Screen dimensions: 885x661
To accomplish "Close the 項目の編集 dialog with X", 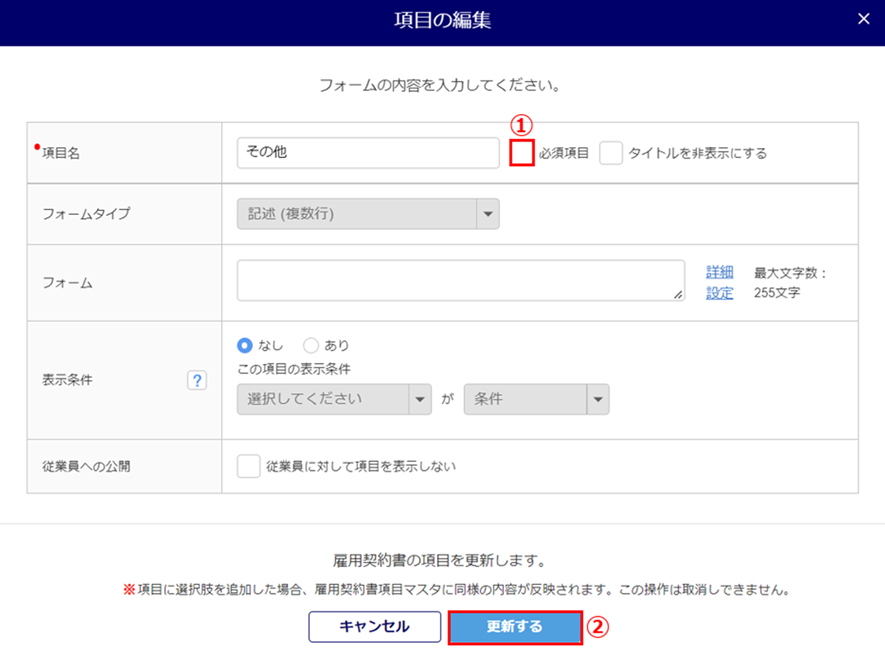I will click(864, 19).
